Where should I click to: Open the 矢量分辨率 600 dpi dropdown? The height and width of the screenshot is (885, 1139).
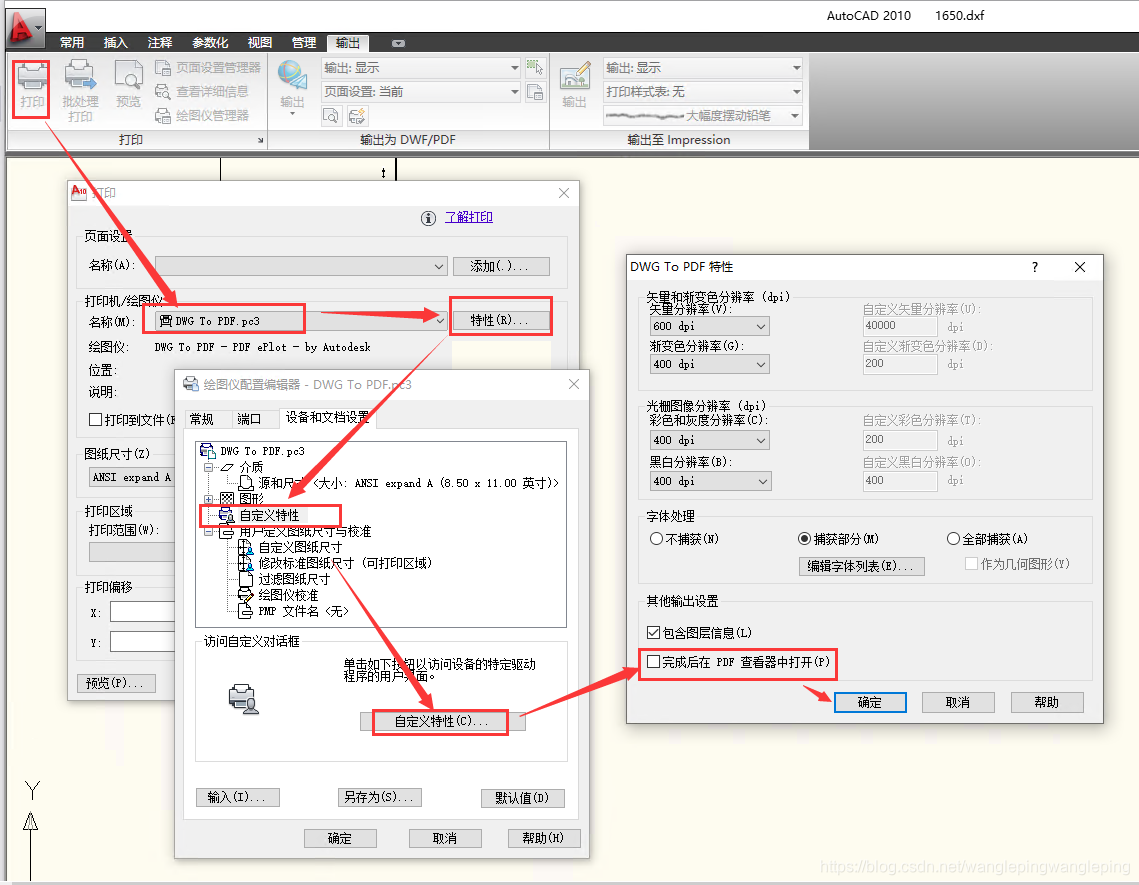[709, 326]
